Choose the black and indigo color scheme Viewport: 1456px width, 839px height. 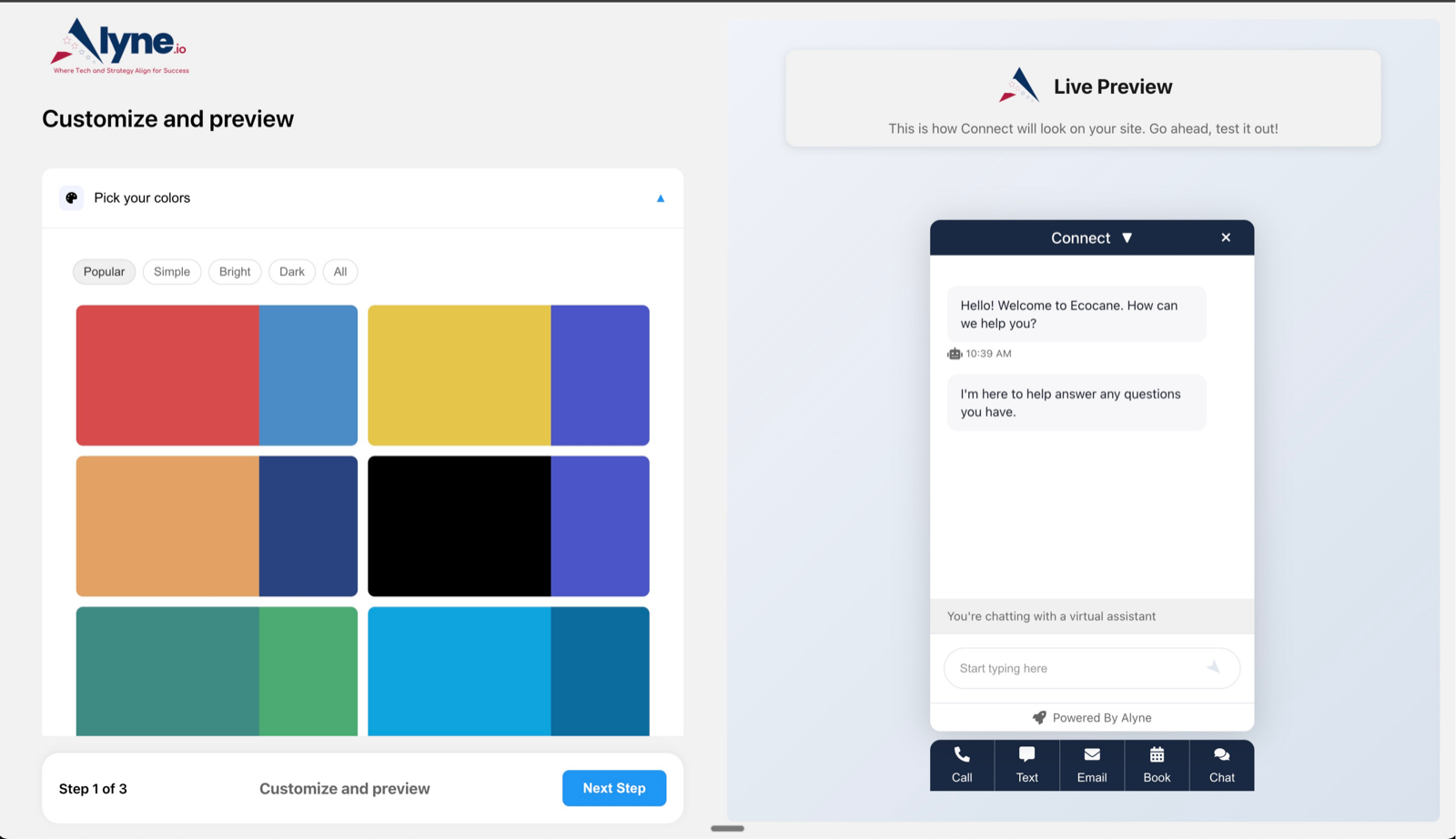click(x=509, y=526)
